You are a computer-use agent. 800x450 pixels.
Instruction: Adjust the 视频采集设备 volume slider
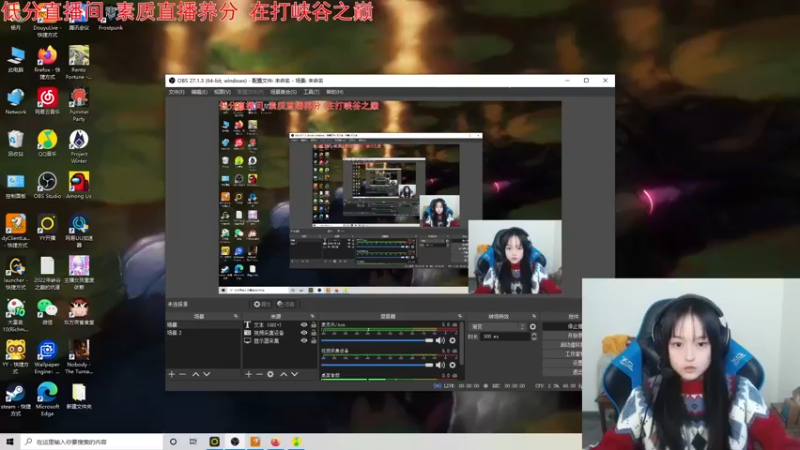click(378, 365)
